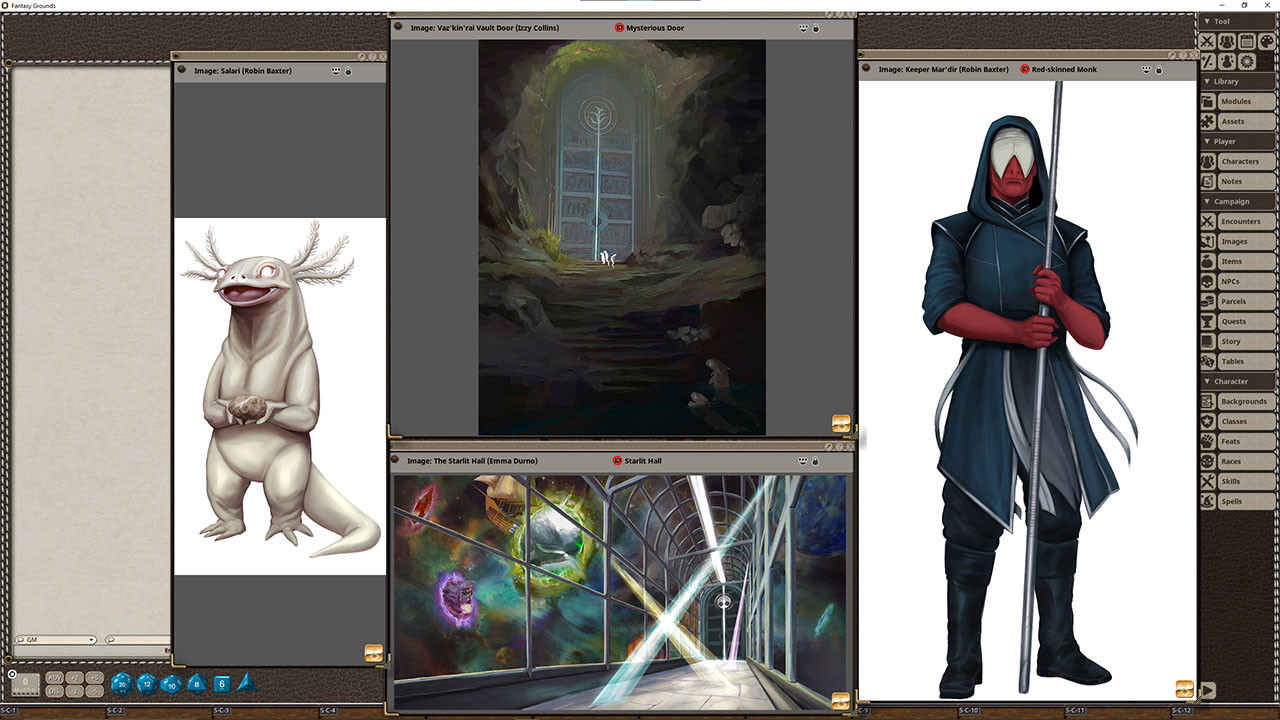Image resolution: width=1280 pixels, height=720 pixels.
Task: Select hotkey slot S-C-2
Action: point(115,710)
